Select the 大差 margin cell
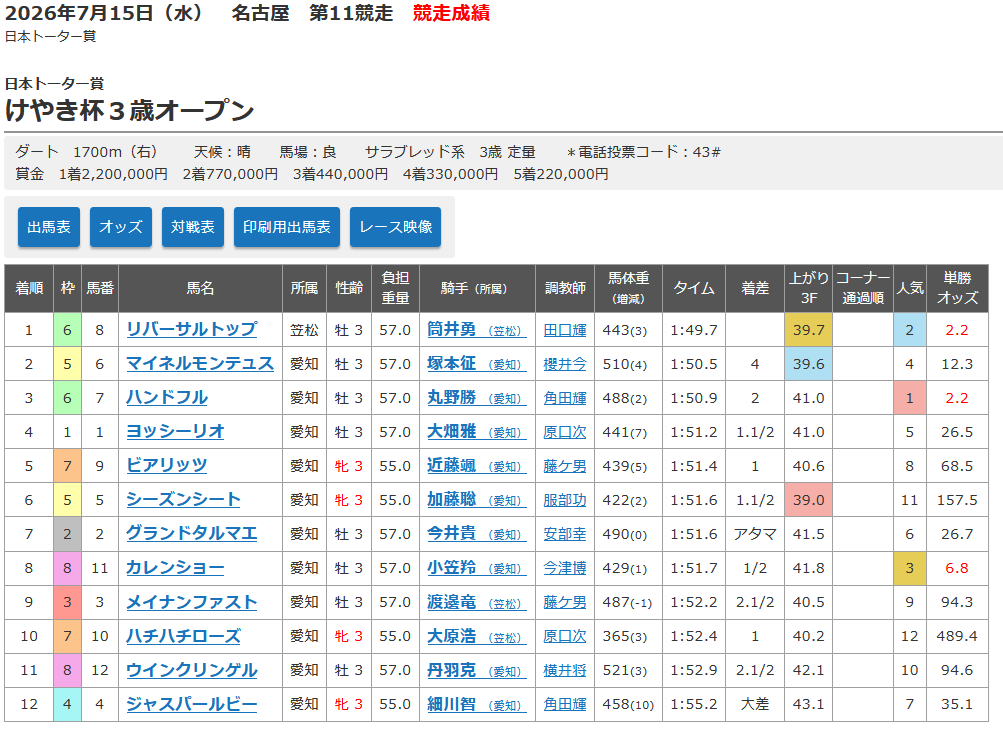The height and width of the screenshot is (734, 1003). (x=755, y=704)
